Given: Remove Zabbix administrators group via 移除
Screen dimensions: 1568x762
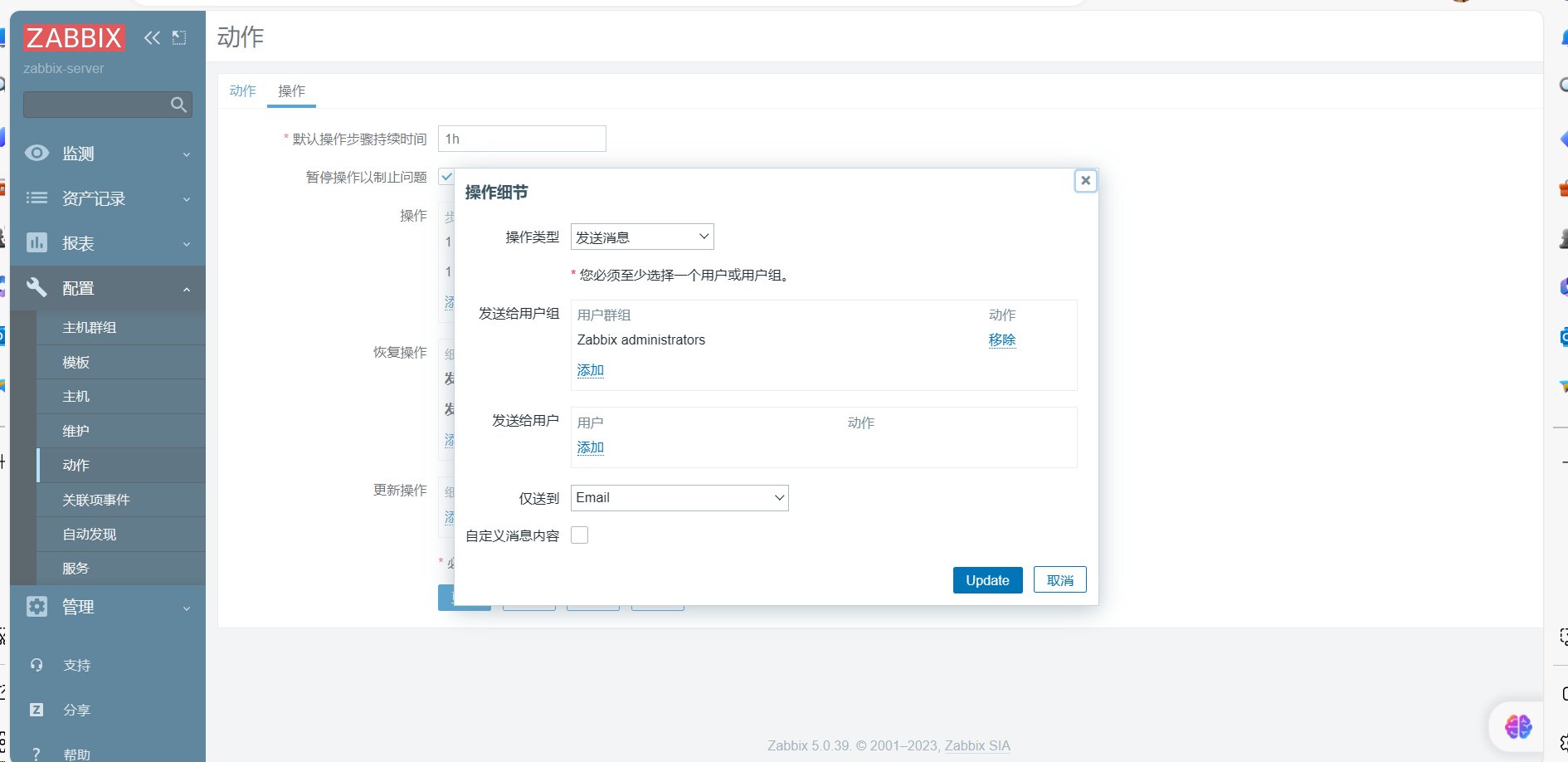Looking at the screenshot, I should (1002, 339).
